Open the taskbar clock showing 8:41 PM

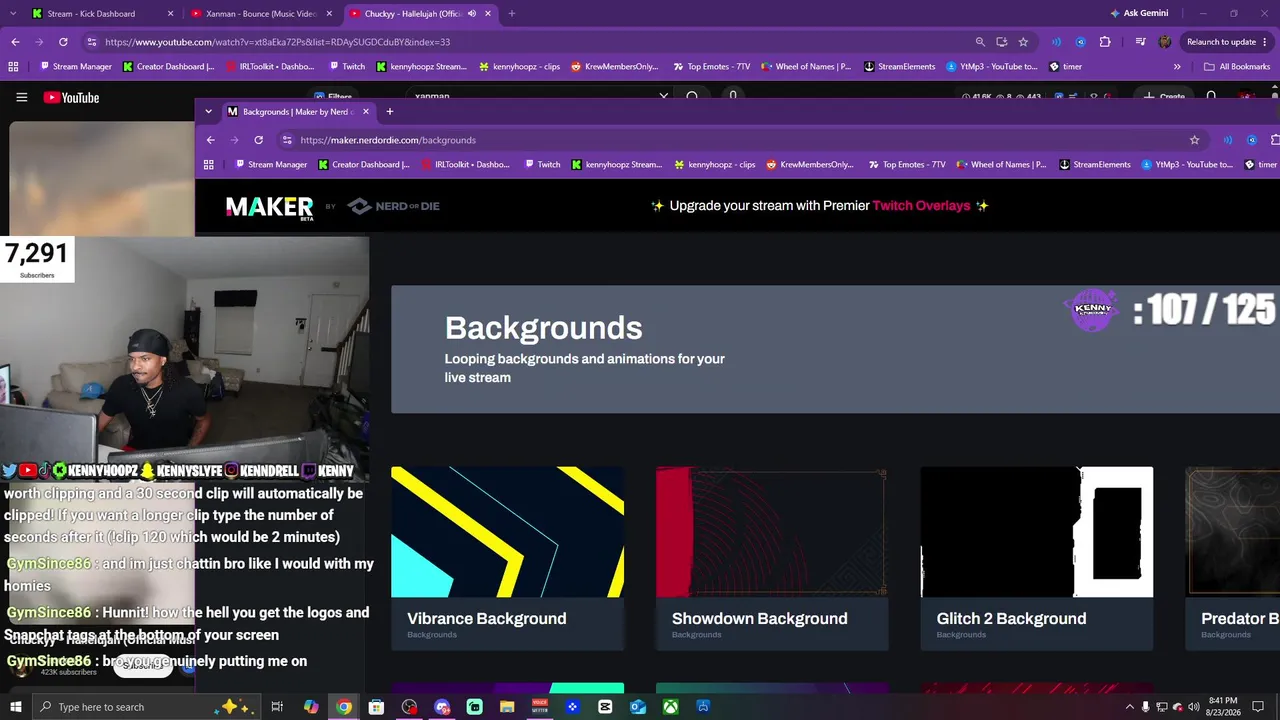[x=1223, y=707]
